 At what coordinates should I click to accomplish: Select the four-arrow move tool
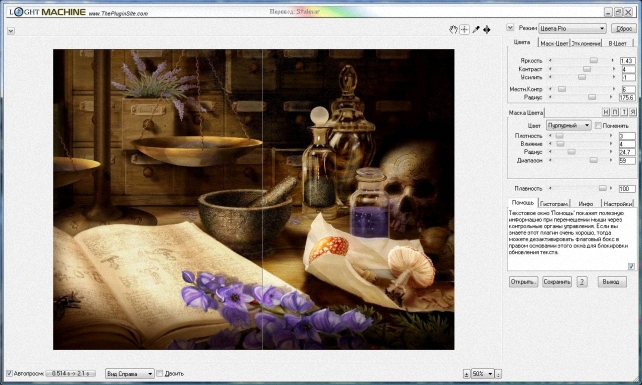pyautogui.click(x=486, y=29)
